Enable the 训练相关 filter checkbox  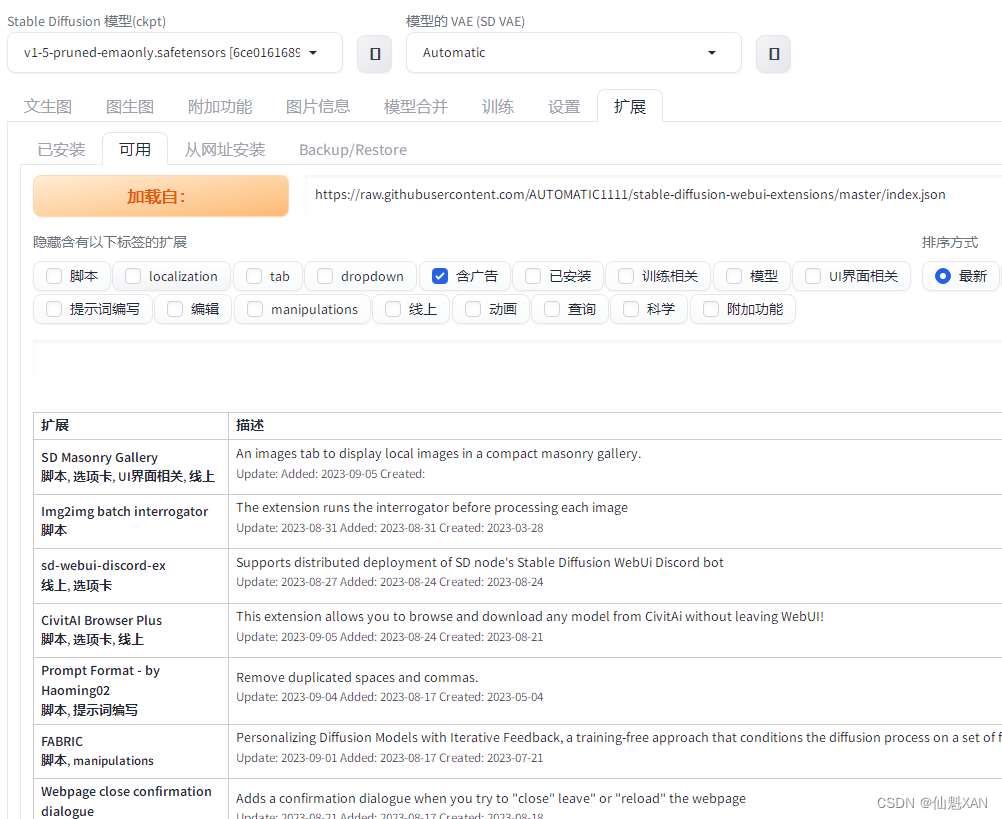[x=625, y=276]
